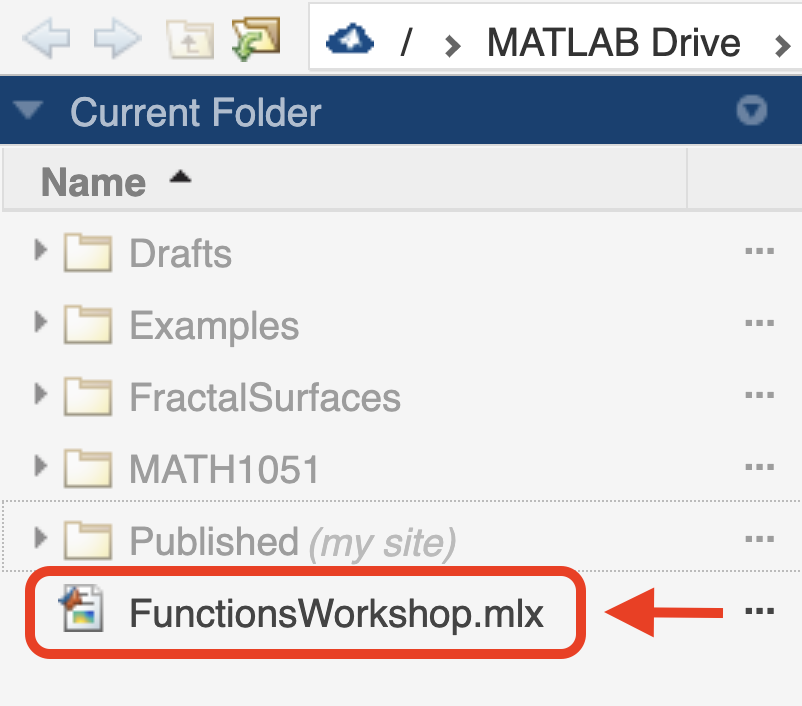The image size is (802, 706).
Task: Open ellipsis menu for Drafts folder
Action: click(x=760, y=251)
